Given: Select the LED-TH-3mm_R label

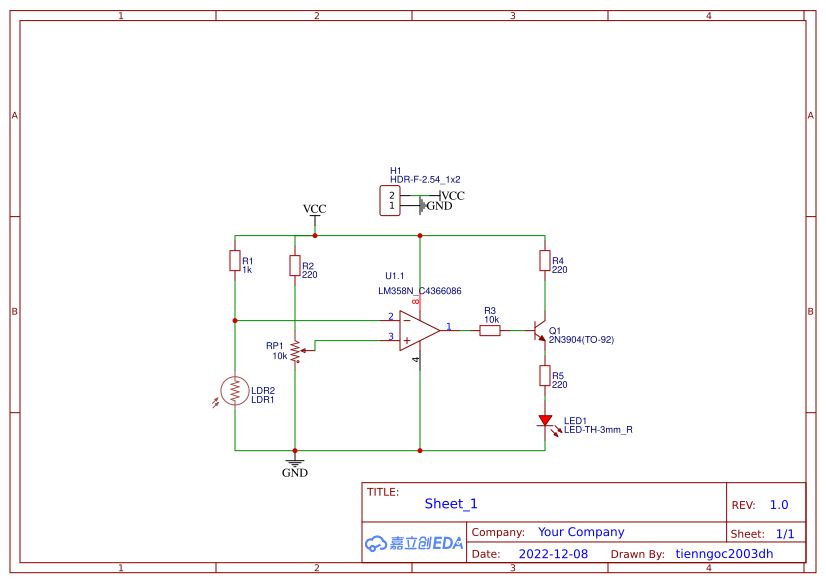Looking at the screenshot, I should pos(598,430).
